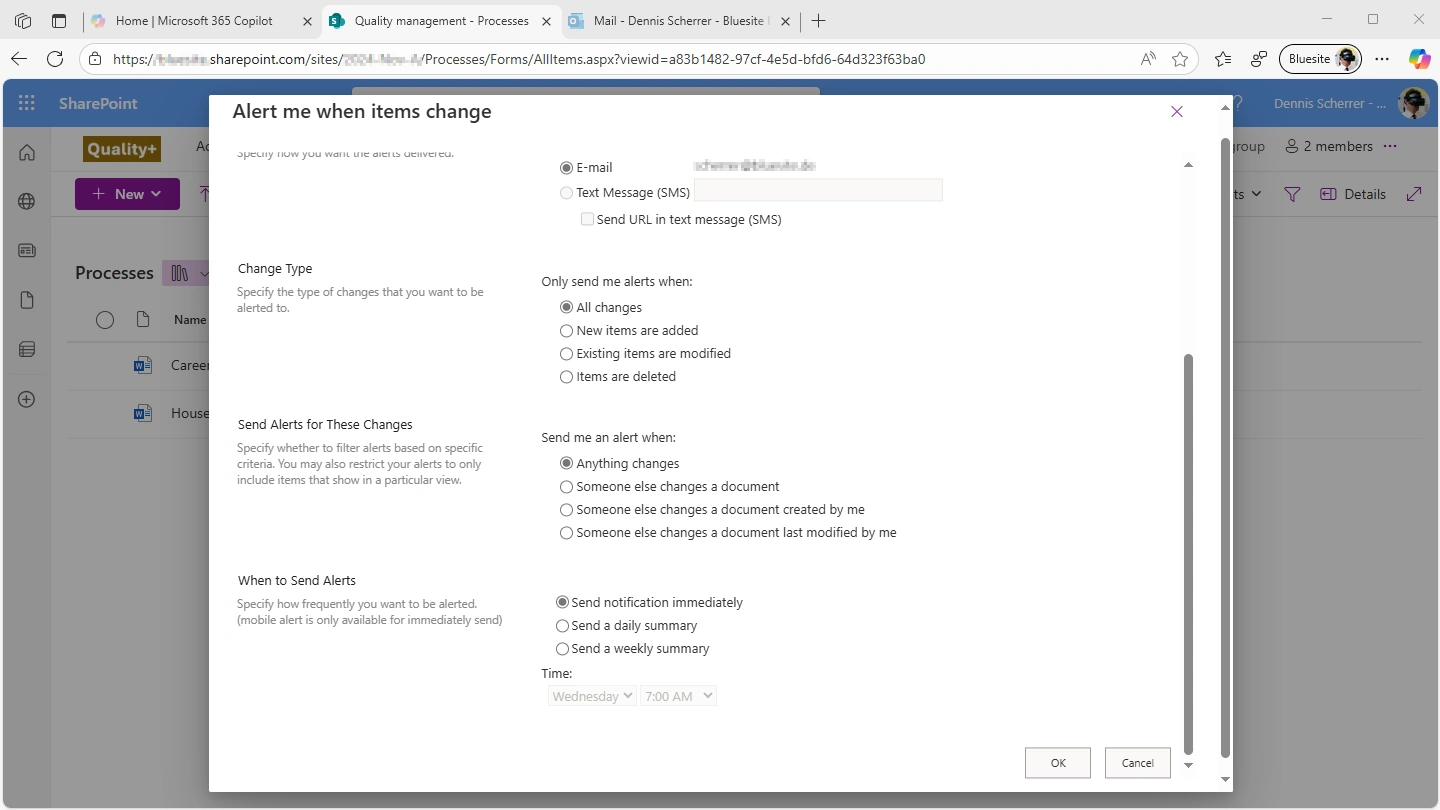Switch to Mail Dennis Scherrer tab
The width and height of the screenshot is (1440, 810).
[681, 20]
